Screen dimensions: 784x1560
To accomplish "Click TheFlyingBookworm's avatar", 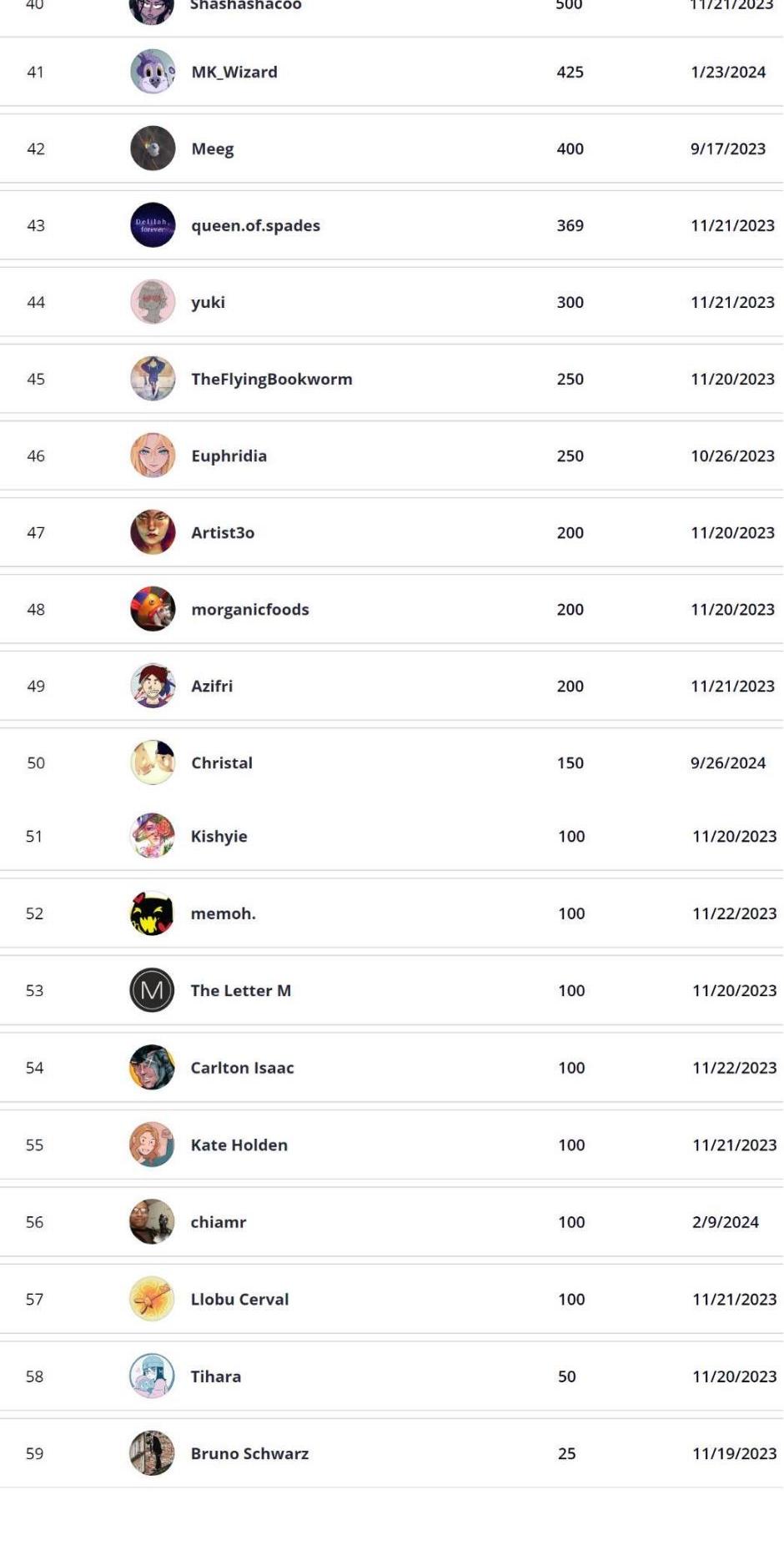I will pos(153,379).
